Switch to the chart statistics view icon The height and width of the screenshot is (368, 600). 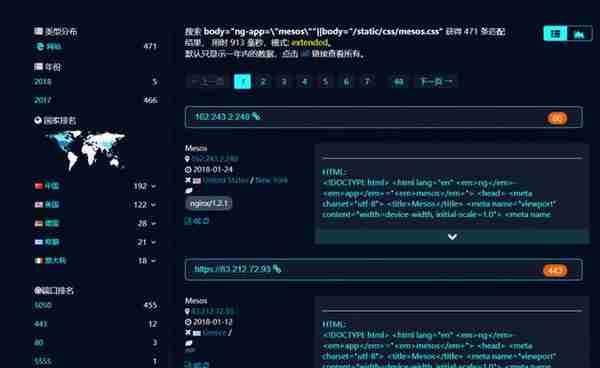pyautogui.click(x=579, y=34)
